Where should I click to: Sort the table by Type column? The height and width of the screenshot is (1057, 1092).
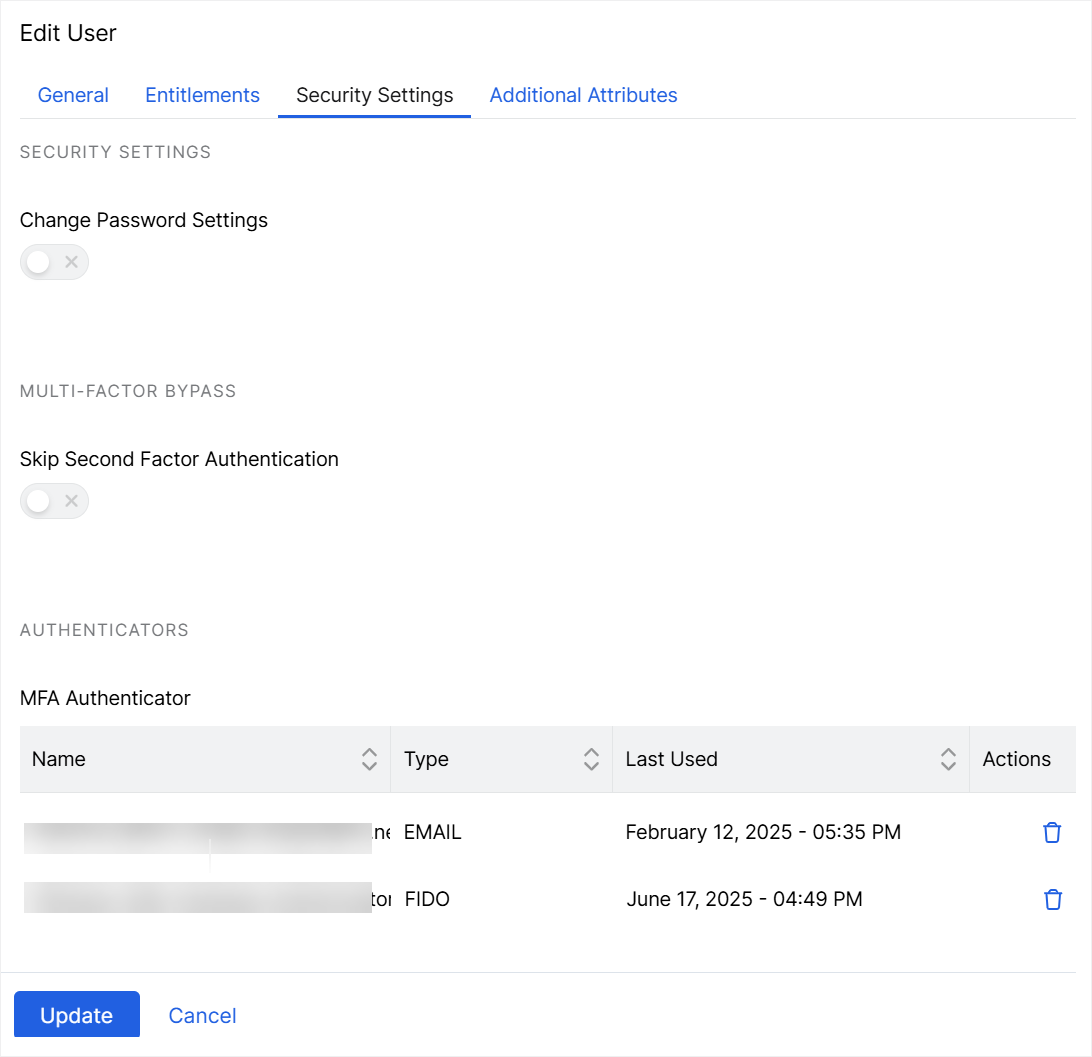pos(591,759)
